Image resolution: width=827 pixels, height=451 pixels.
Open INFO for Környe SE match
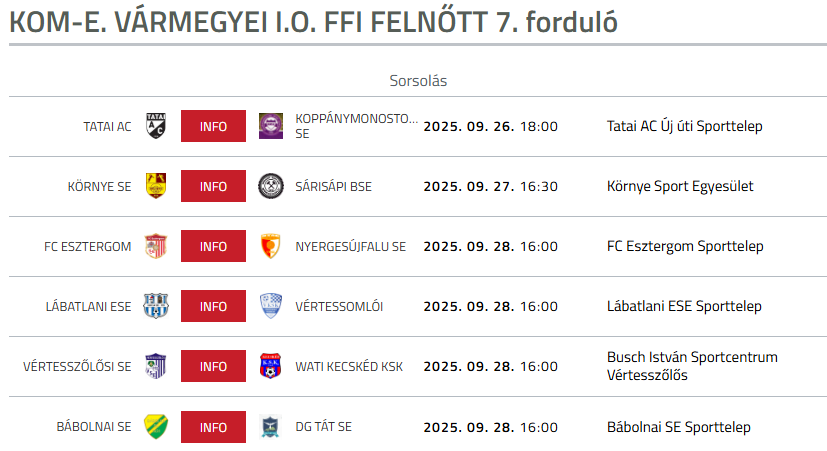pyautogui.click(x=213, y=186)
